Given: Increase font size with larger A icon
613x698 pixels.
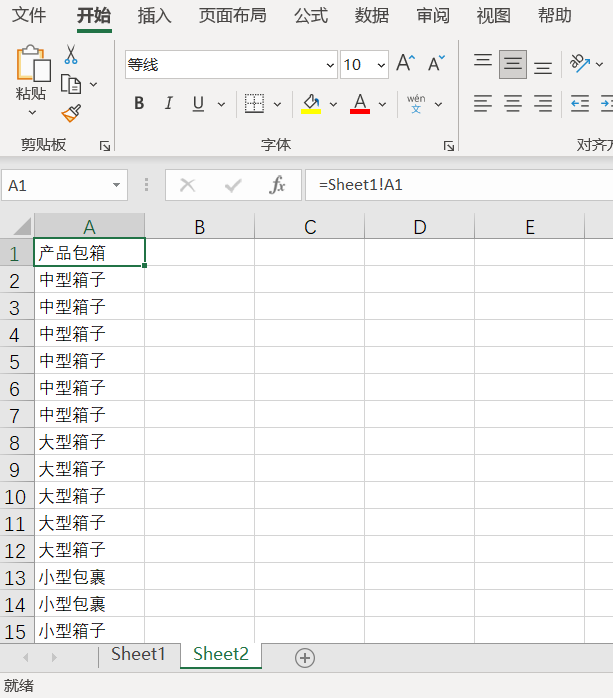Looking at the screenshot, I should tap(405, 64).
